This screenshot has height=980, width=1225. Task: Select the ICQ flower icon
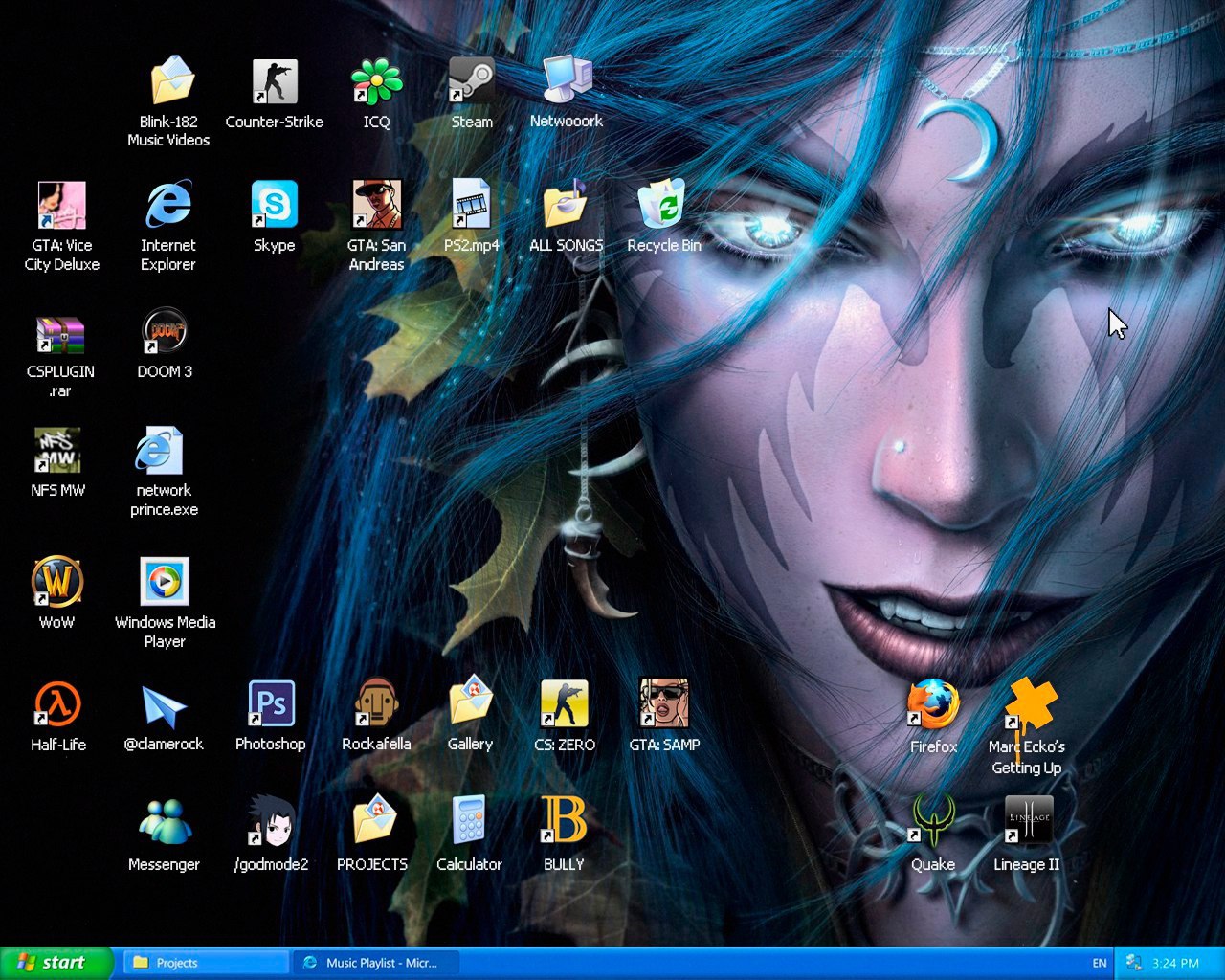376,80
